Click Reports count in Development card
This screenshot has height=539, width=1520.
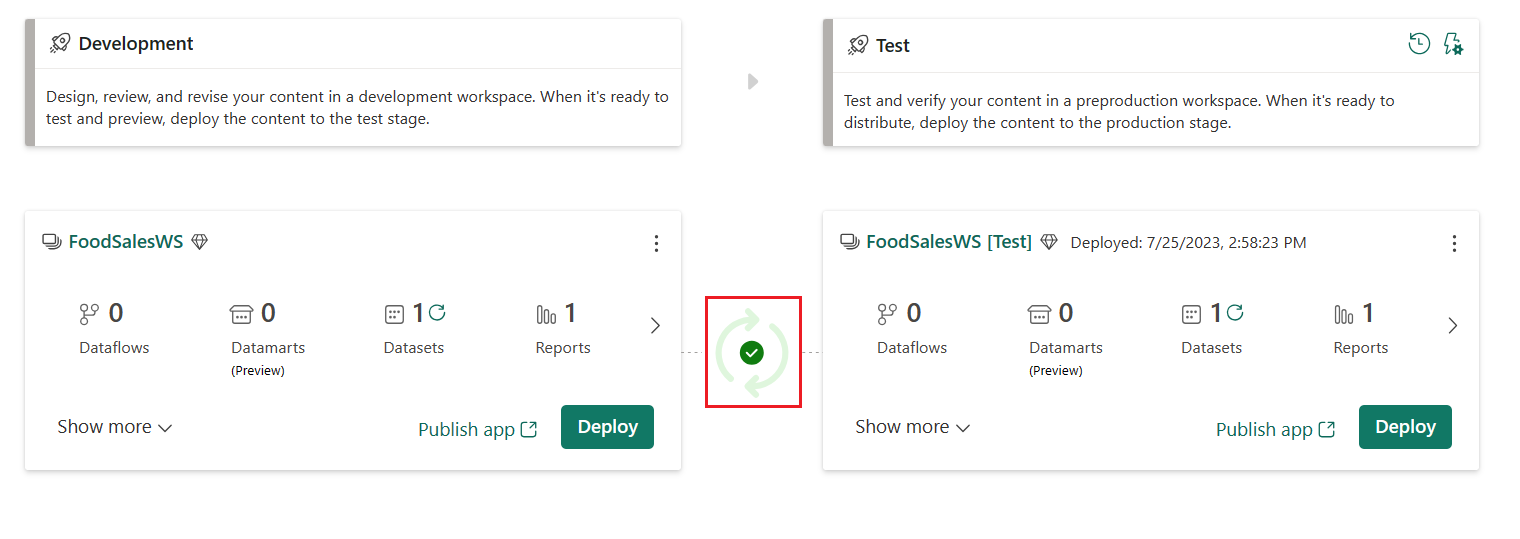[570, 313]
